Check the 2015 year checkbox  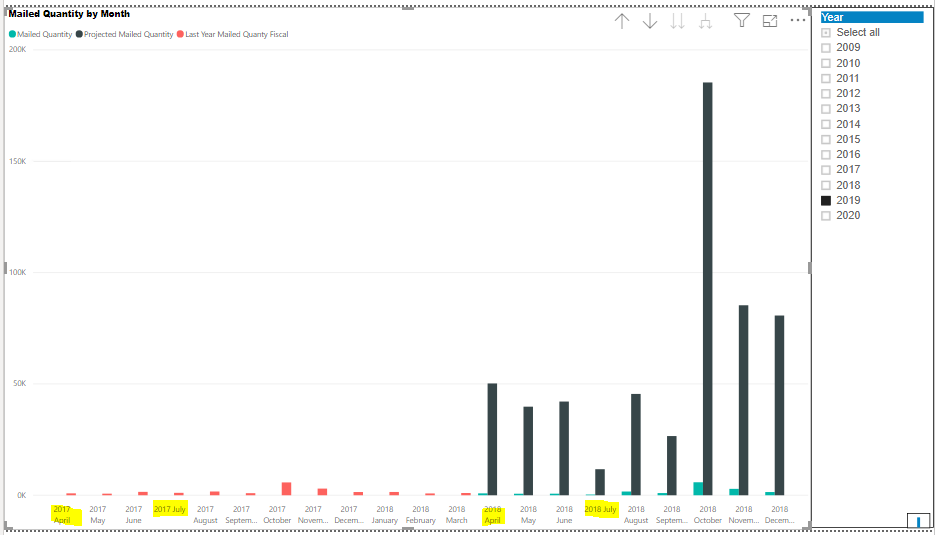pos(826,140)
